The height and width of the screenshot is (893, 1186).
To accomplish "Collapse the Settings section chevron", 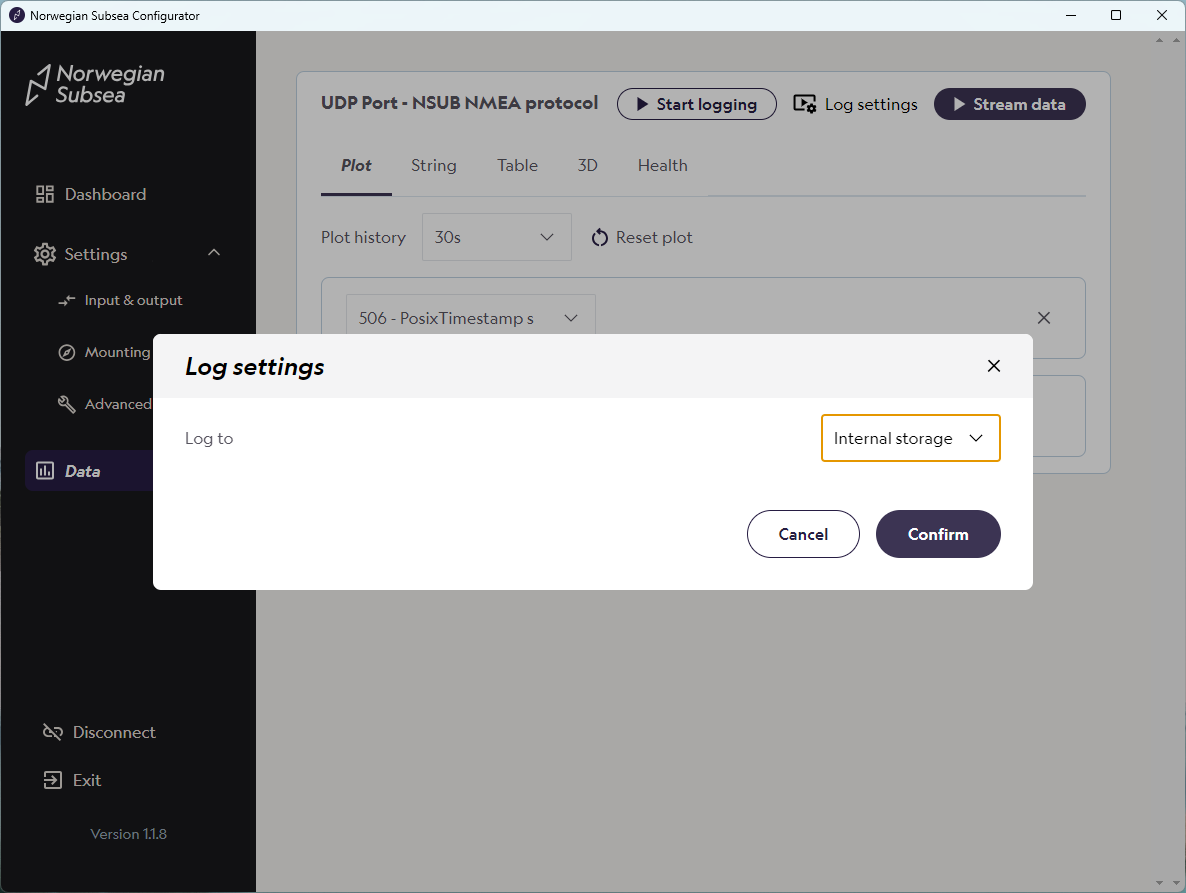I will point(214,253).
